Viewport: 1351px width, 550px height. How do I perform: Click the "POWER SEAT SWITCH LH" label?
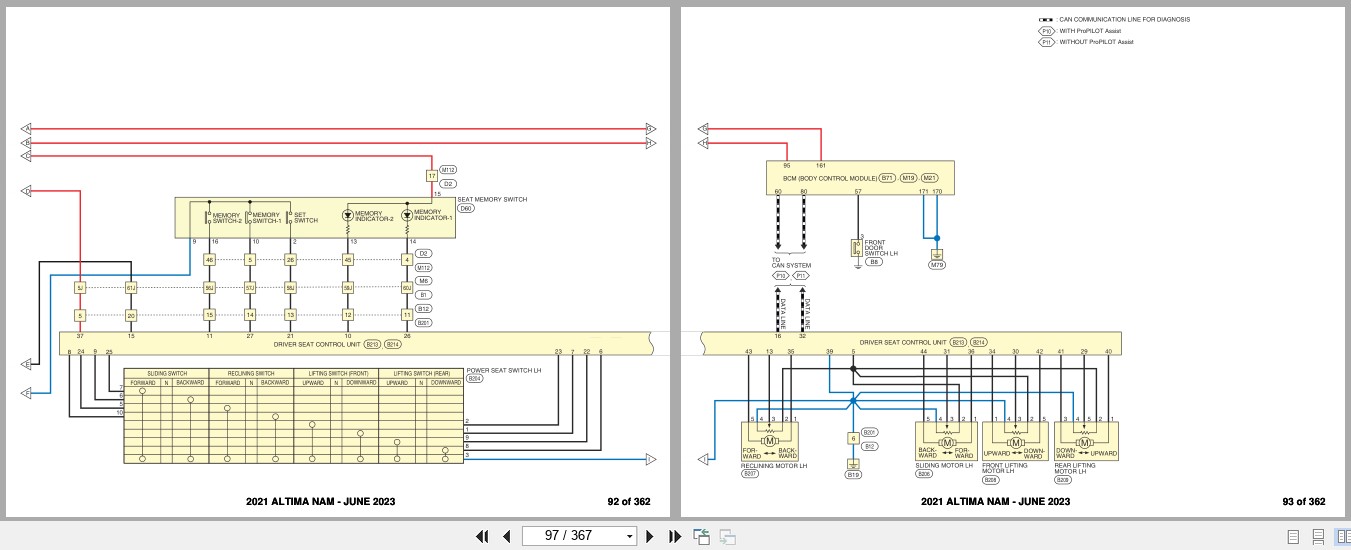503,372
